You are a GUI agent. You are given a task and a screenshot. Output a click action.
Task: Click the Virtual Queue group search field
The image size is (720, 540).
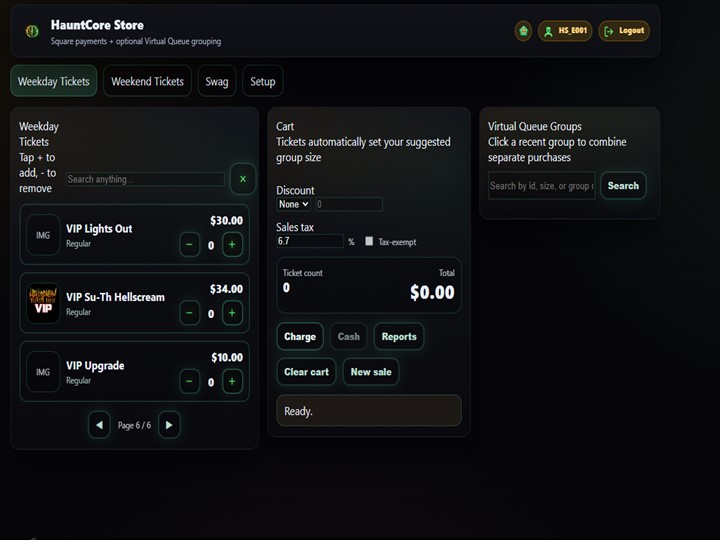point(542,186)
